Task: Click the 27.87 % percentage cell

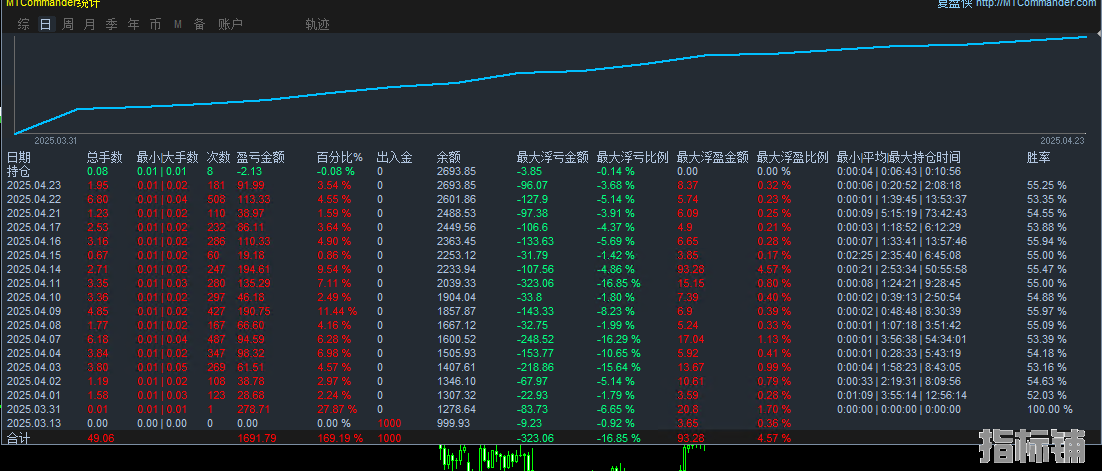Action: click(x=337, y=409)
